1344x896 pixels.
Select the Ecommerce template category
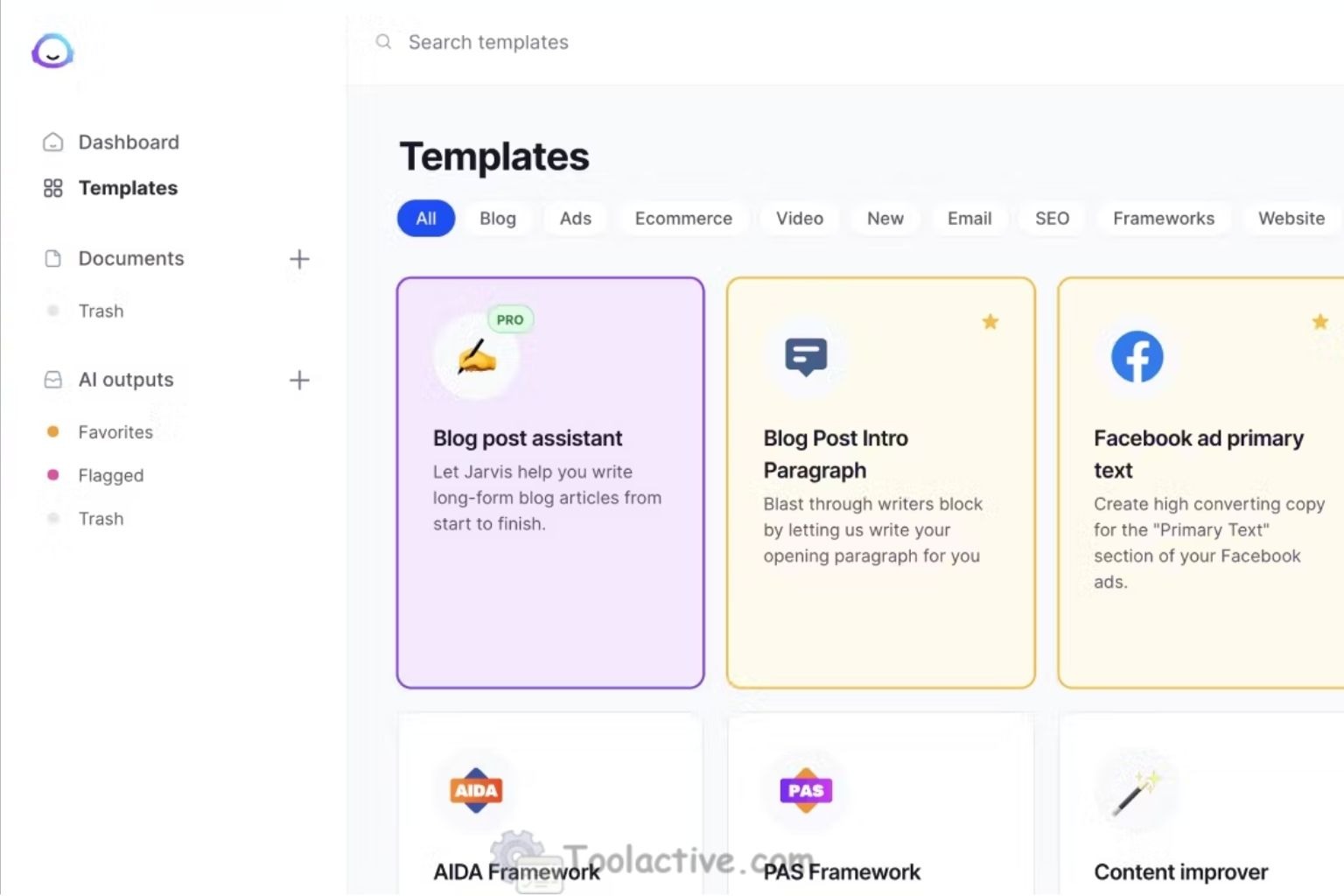tap(683, 219)
